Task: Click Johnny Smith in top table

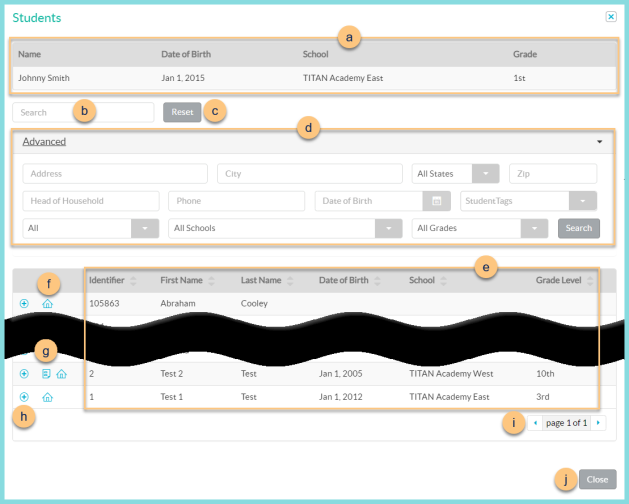Action: [44, 78]
